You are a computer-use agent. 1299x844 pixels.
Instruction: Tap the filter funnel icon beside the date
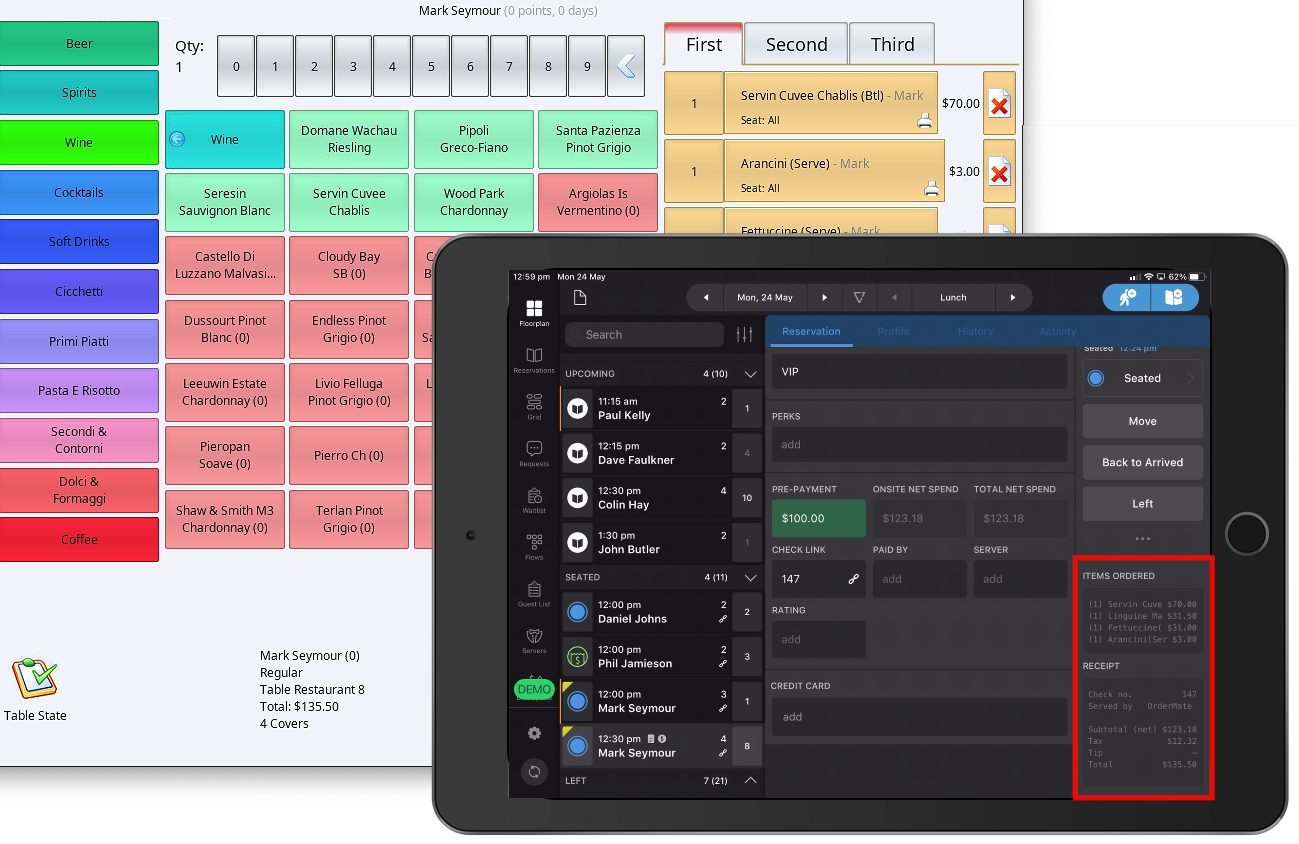pos(859,297)
